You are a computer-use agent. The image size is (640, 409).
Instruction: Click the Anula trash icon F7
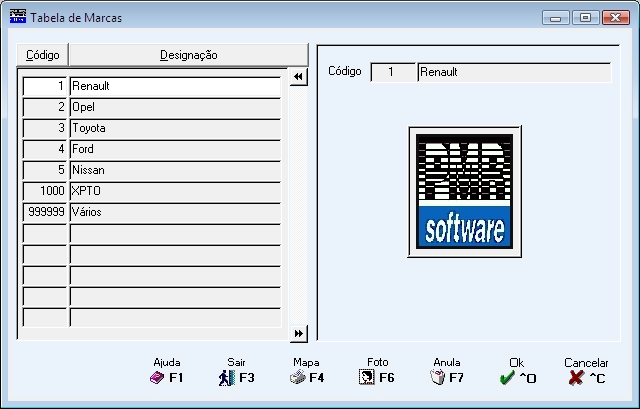[x=438, y=377]
